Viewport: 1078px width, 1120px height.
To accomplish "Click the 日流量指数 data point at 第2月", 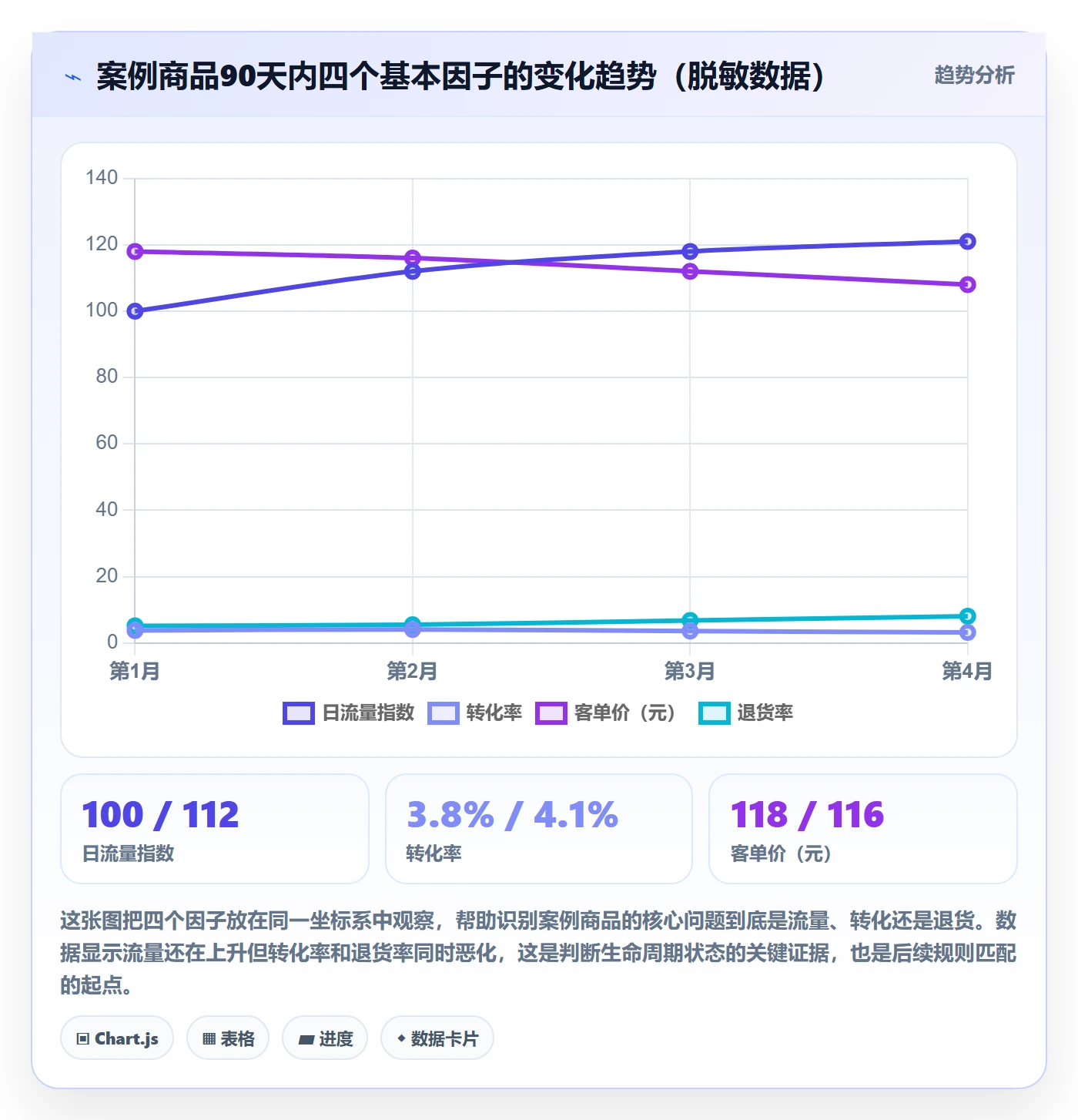I will (413, 271).
